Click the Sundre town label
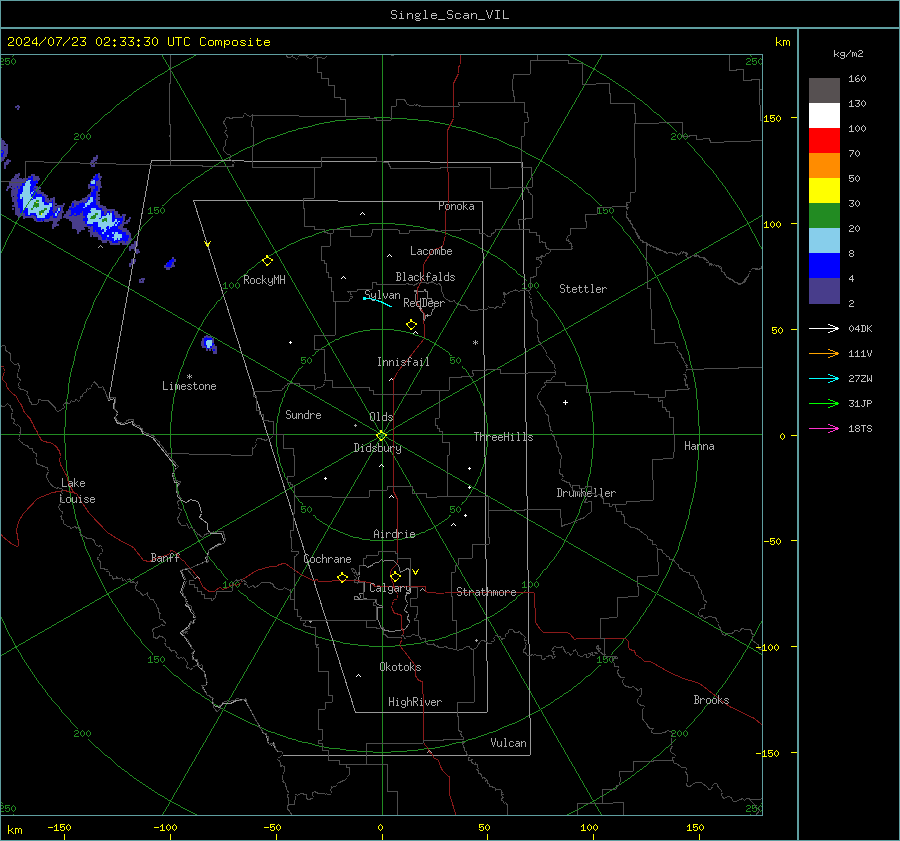Image resolution: width=900 pixels, height=841 pixels. (303, 414)
